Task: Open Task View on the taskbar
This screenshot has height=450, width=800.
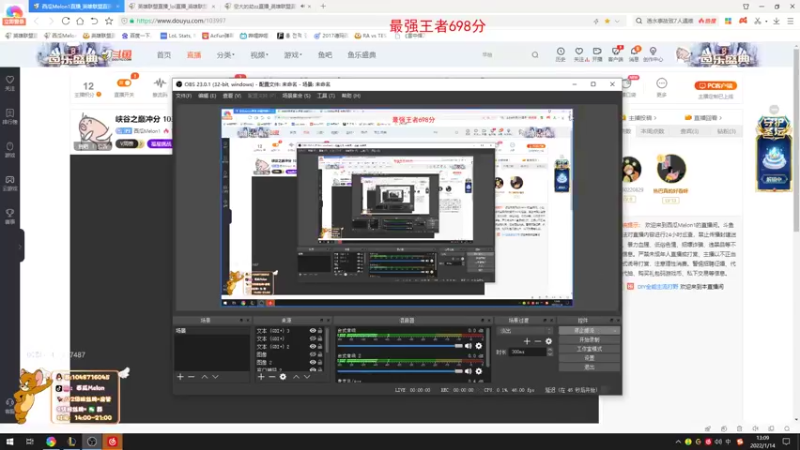Action: pyautogui.click(x=30, y=441)
